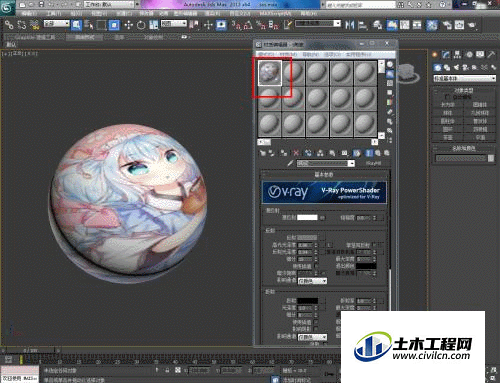Open the selection filter dropdown
500x383 pixels.
pyautogui.click(x=57, y=24)
